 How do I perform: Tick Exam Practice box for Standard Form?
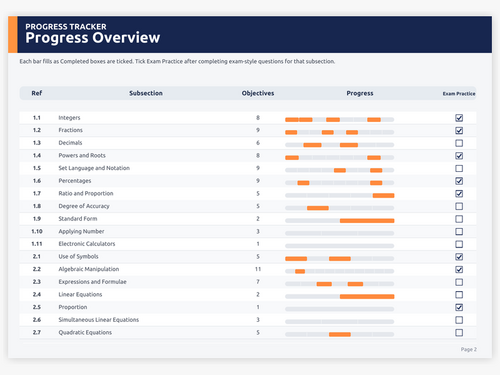tap(459, 219)
